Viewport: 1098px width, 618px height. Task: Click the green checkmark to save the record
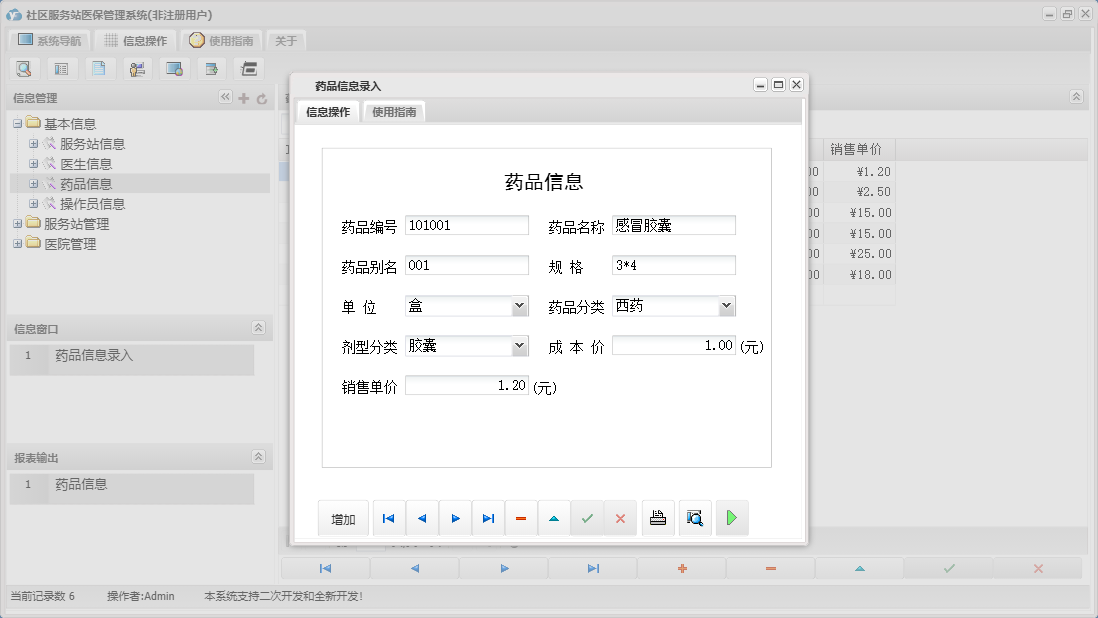587,518
